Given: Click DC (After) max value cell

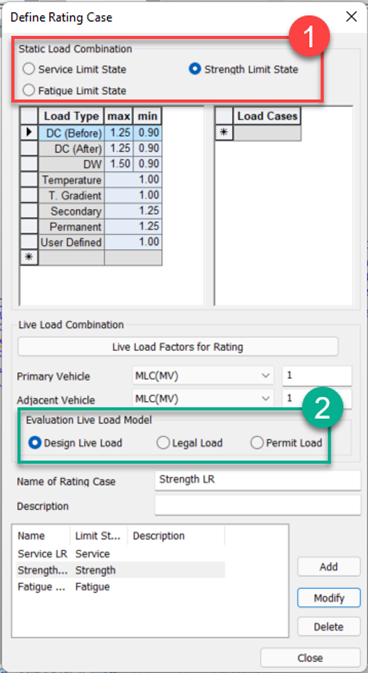Looking at the screenshot, I should (x=119, y=149).
